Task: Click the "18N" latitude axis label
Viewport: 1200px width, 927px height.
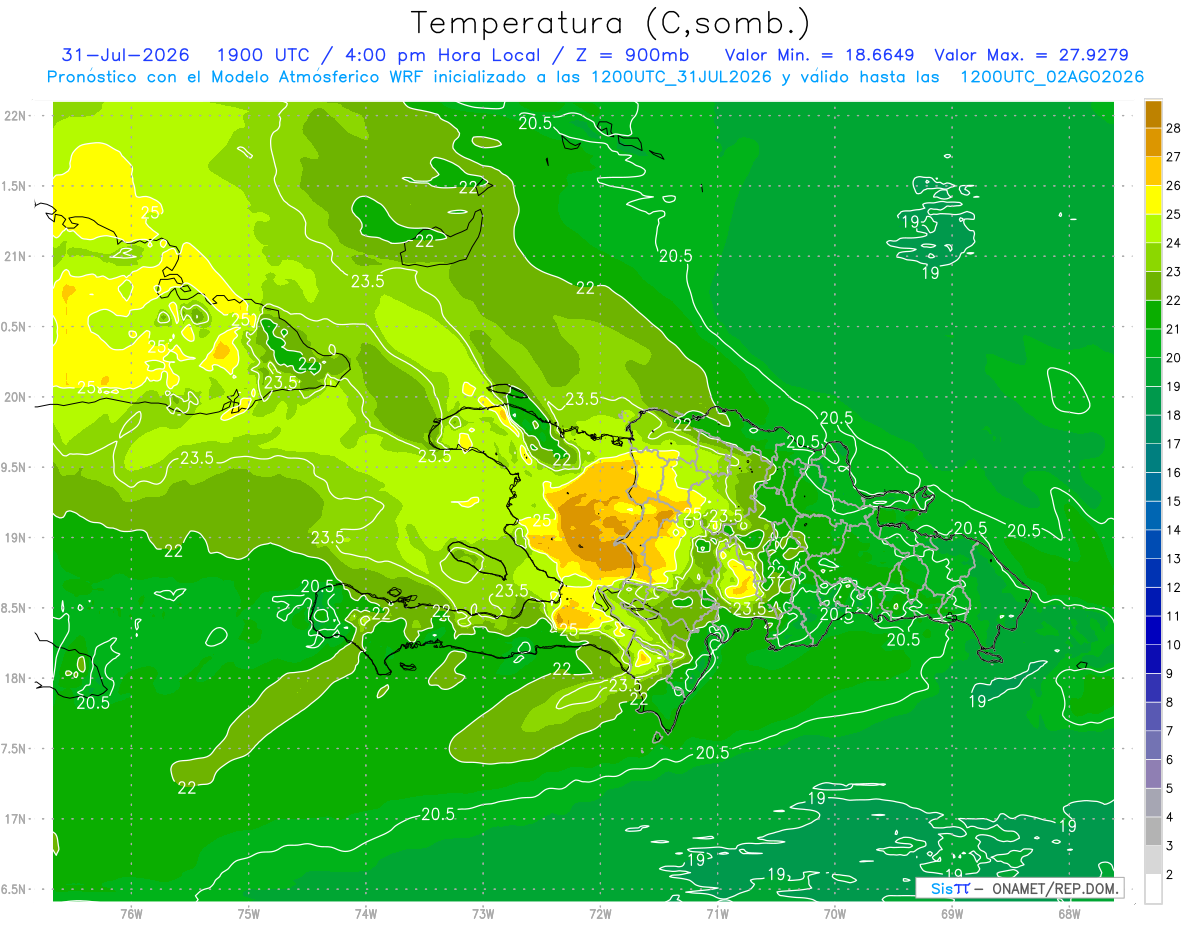Action: click(x=14, y=678)
